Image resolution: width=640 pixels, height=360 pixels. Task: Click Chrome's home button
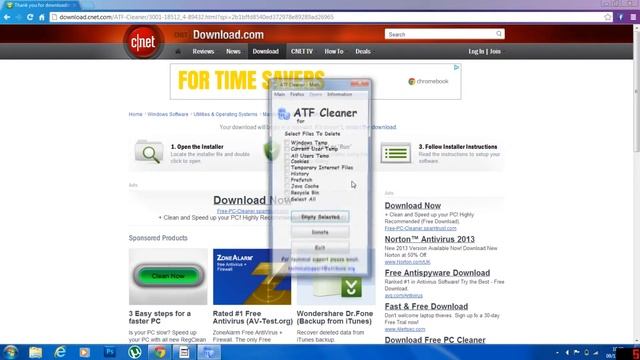tap(41, 17)
